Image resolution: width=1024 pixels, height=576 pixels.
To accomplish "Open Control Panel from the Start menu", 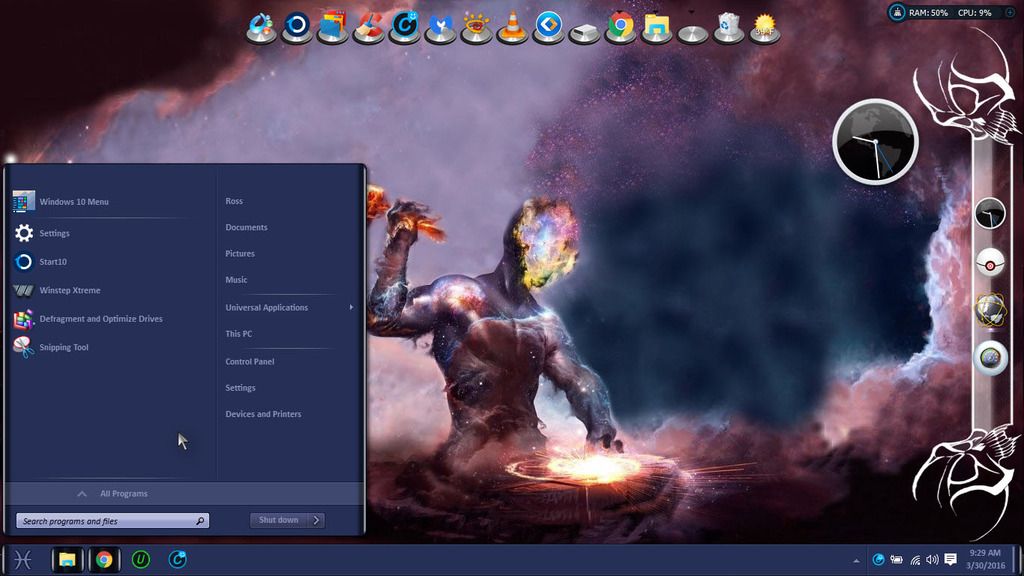I will tap(249, 362).
